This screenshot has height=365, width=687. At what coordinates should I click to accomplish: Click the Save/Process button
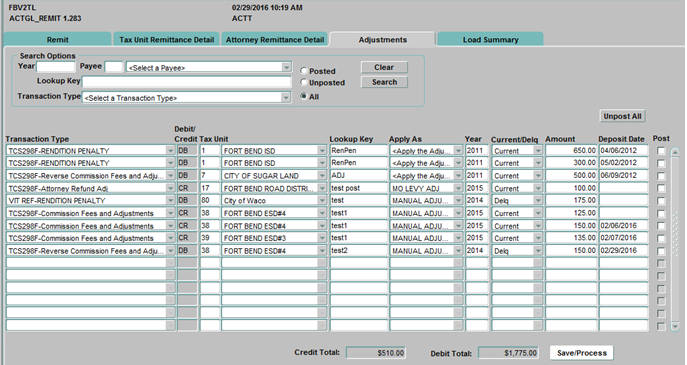pyautogui.click(x=582, y=353)
